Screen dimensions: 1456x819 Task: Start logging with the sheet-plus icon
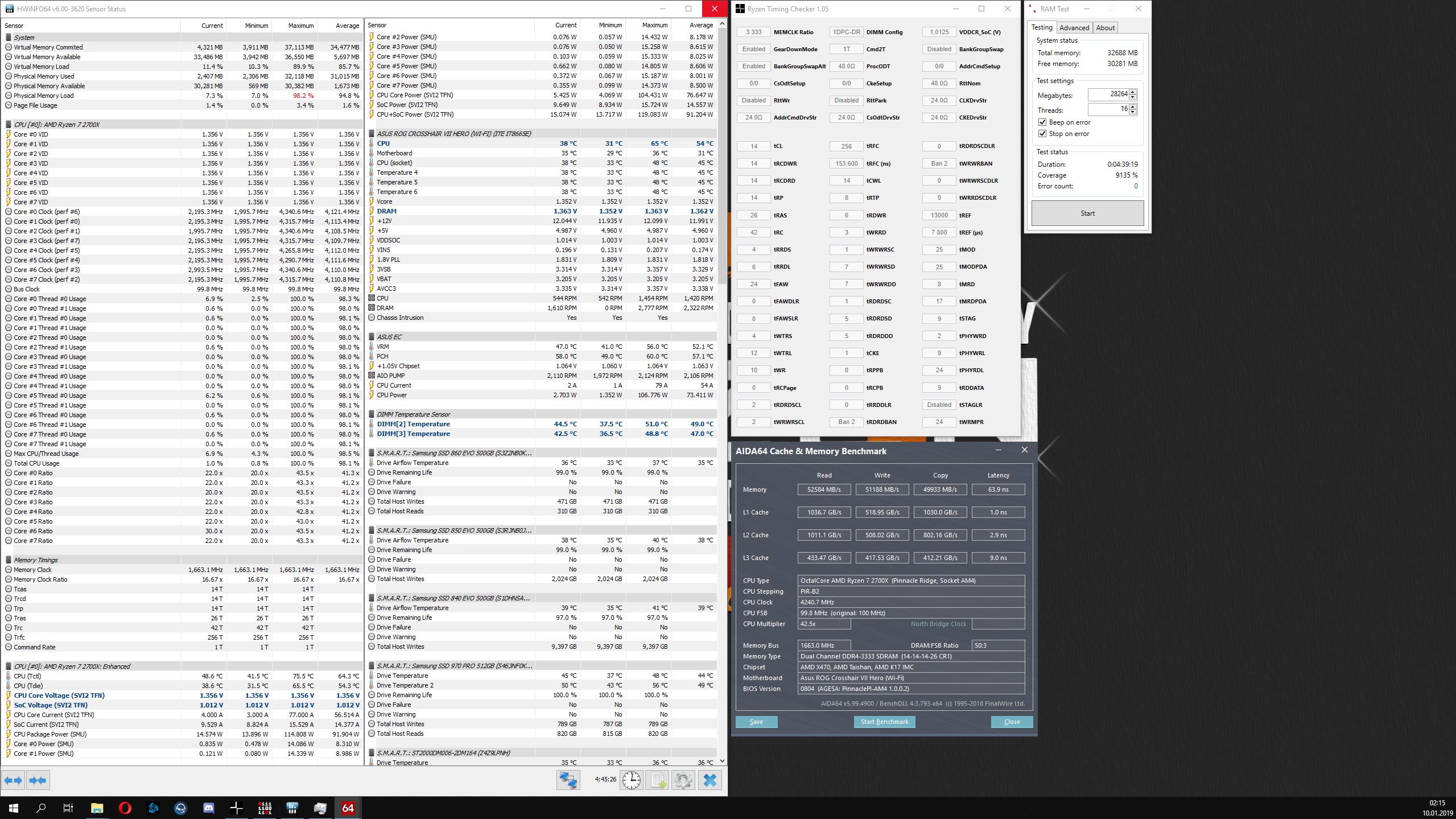coord(657,780)
